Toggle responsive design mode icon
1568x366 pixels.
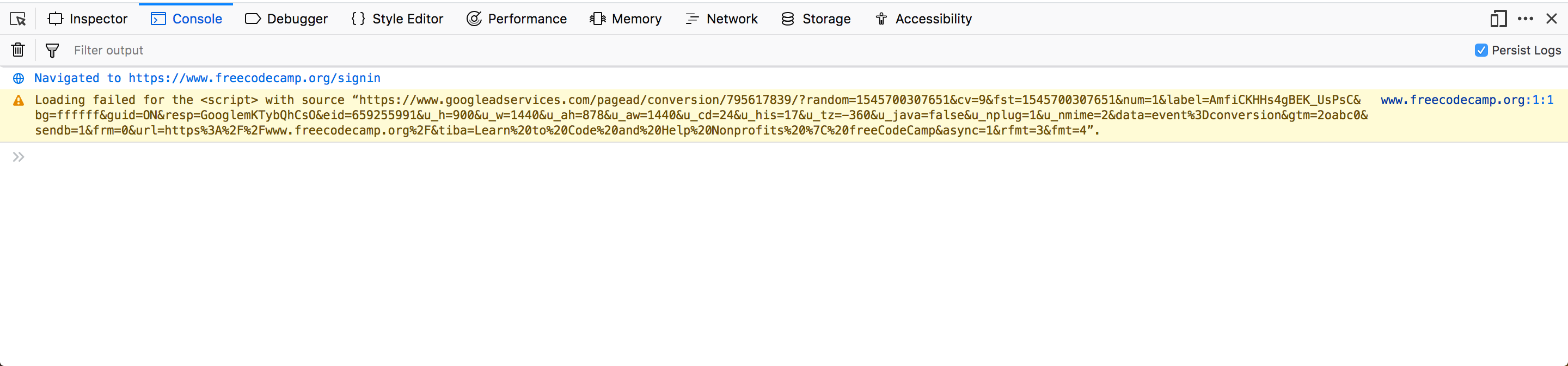pyautogui.click(x=1498, y=19)
